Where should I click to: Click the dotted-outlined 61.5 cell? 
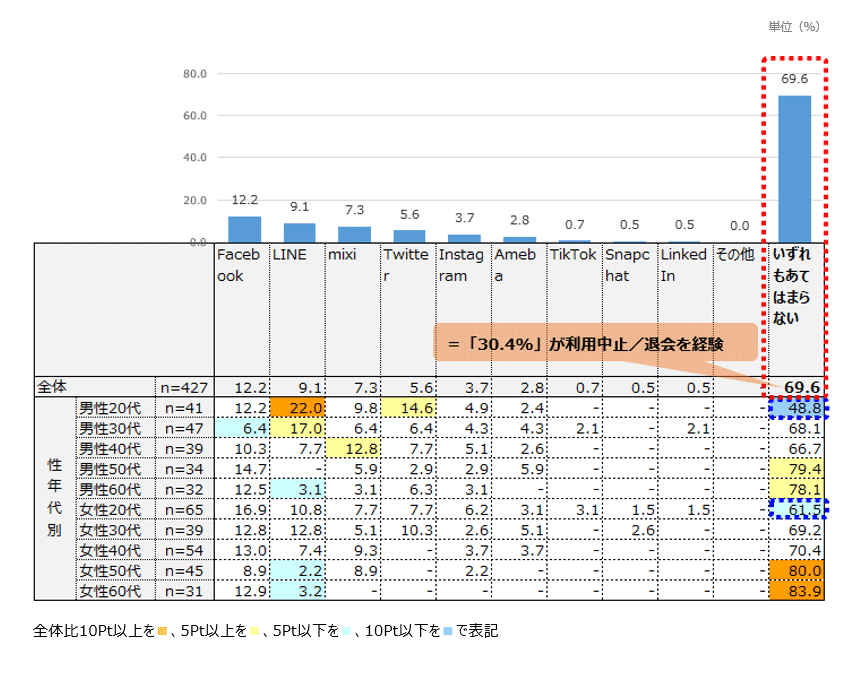coord(797,510)
